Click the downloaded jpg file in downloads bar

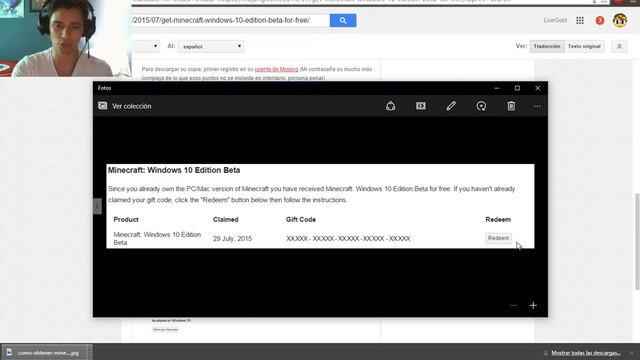[46, 353]
